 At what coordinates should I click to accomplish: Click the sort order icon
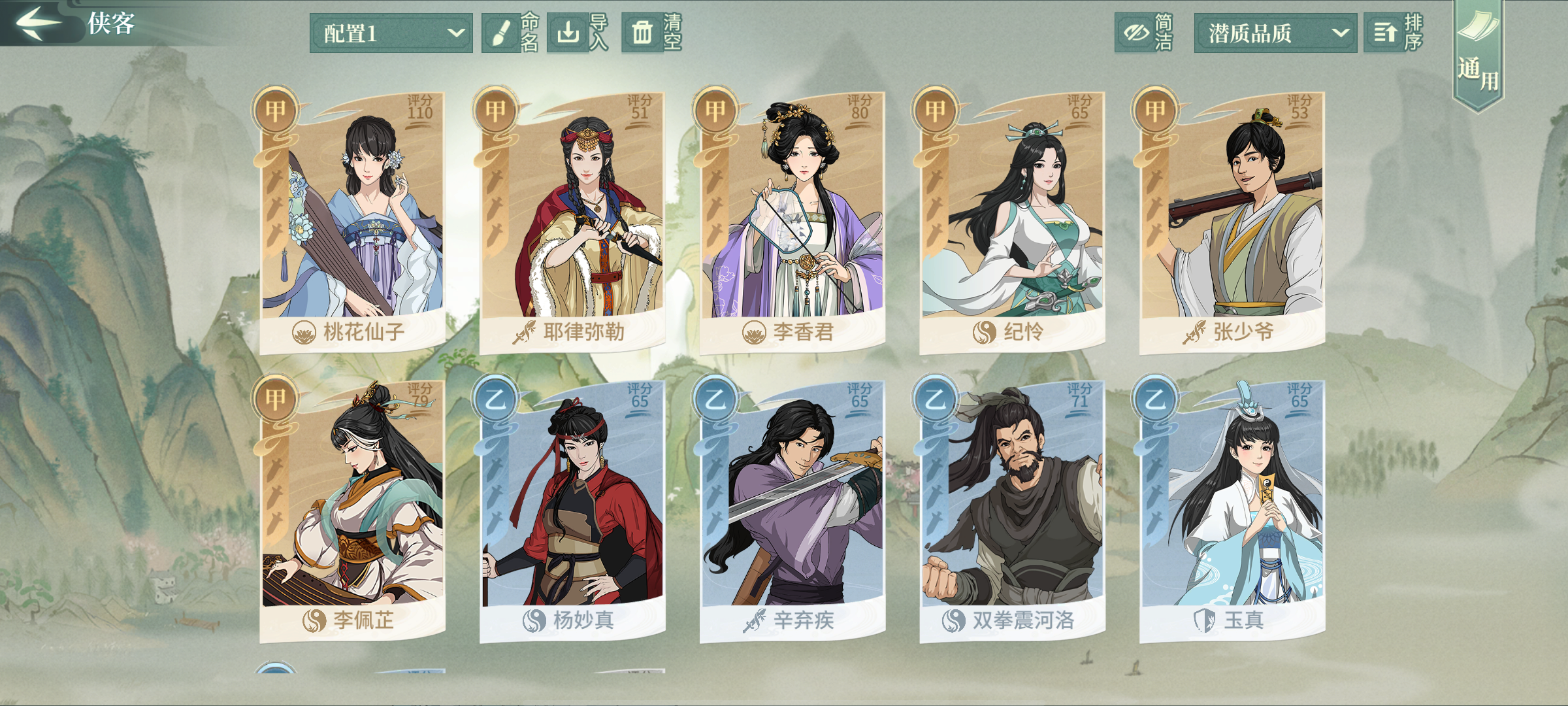click(x=1384, y=33)
